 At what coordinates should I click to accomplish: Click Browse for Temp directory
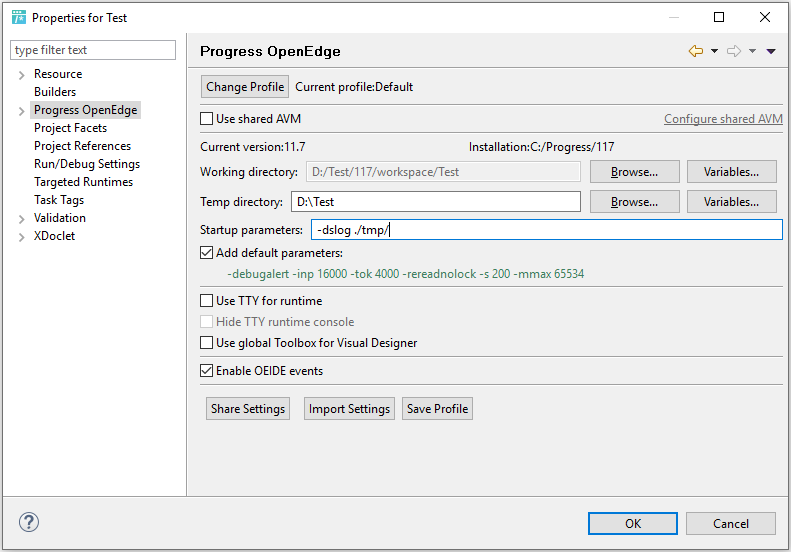pos(635,202)
